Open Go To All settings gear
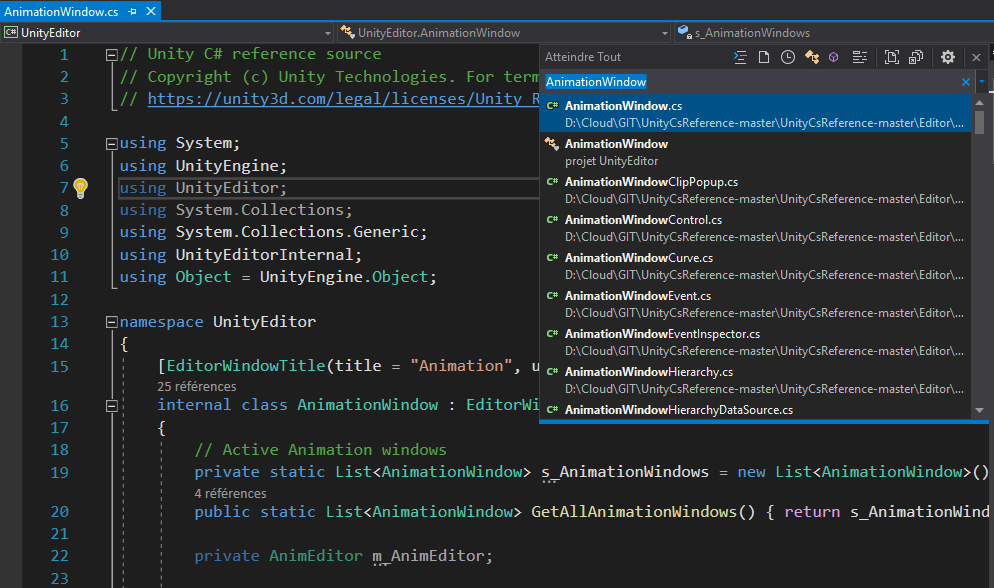This screenshot has width=994, height=588. [x=948, y=57]
